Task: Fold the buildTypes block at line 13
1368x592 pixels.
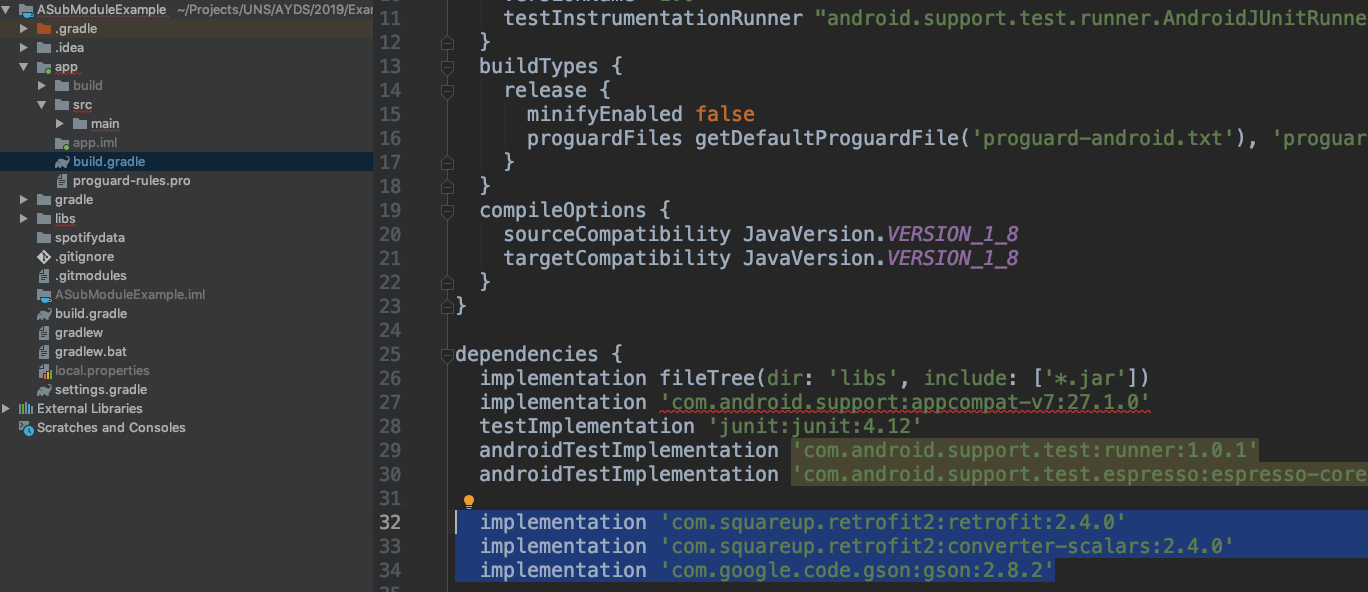Action: point(447,67)
